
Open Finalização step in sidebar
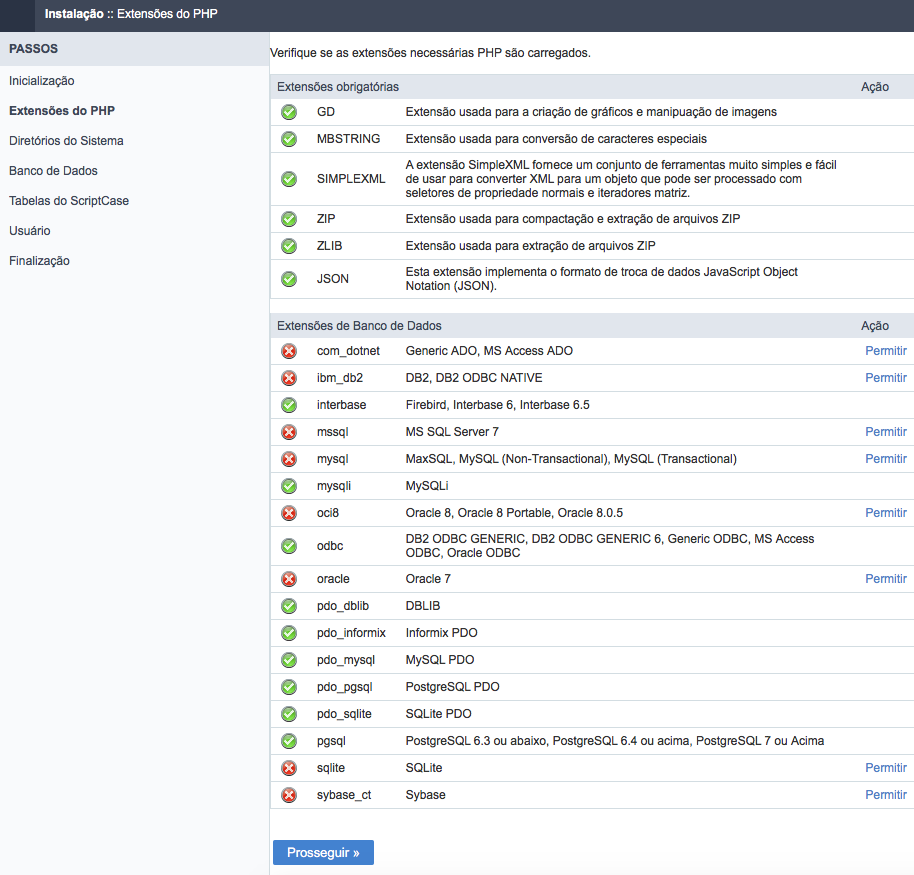pyautogui.click(x=39, y=261)
